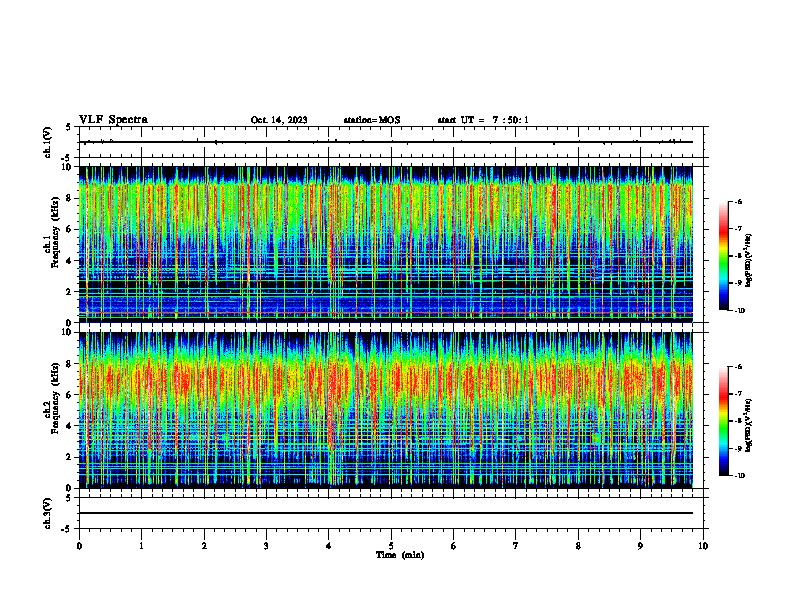Click bottom time axis tick label "8"
The height and width of the screenshot is (612, 792).
click(578, 546)
